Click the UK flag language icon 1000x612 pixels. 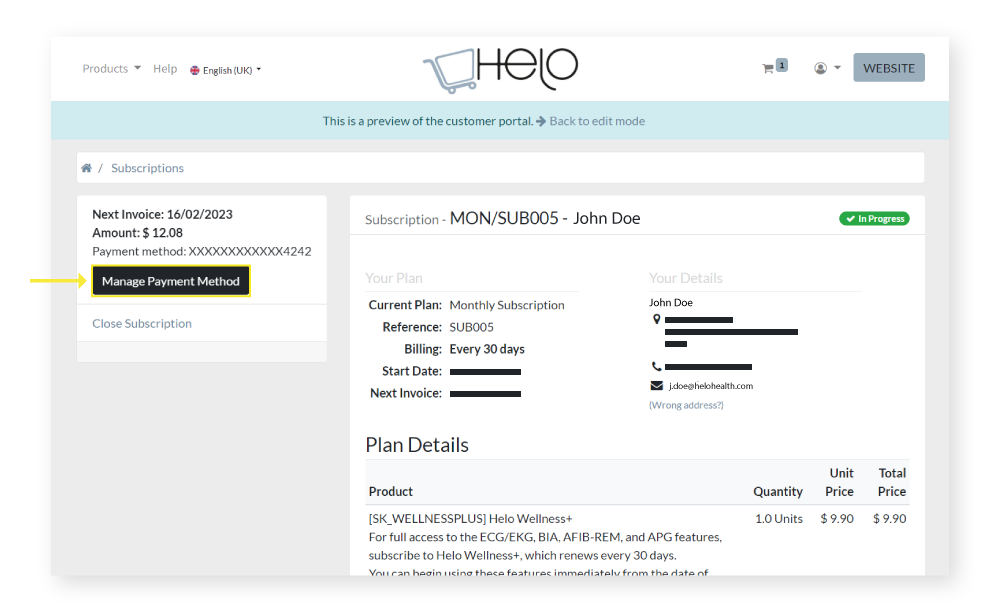click(195, 71)
